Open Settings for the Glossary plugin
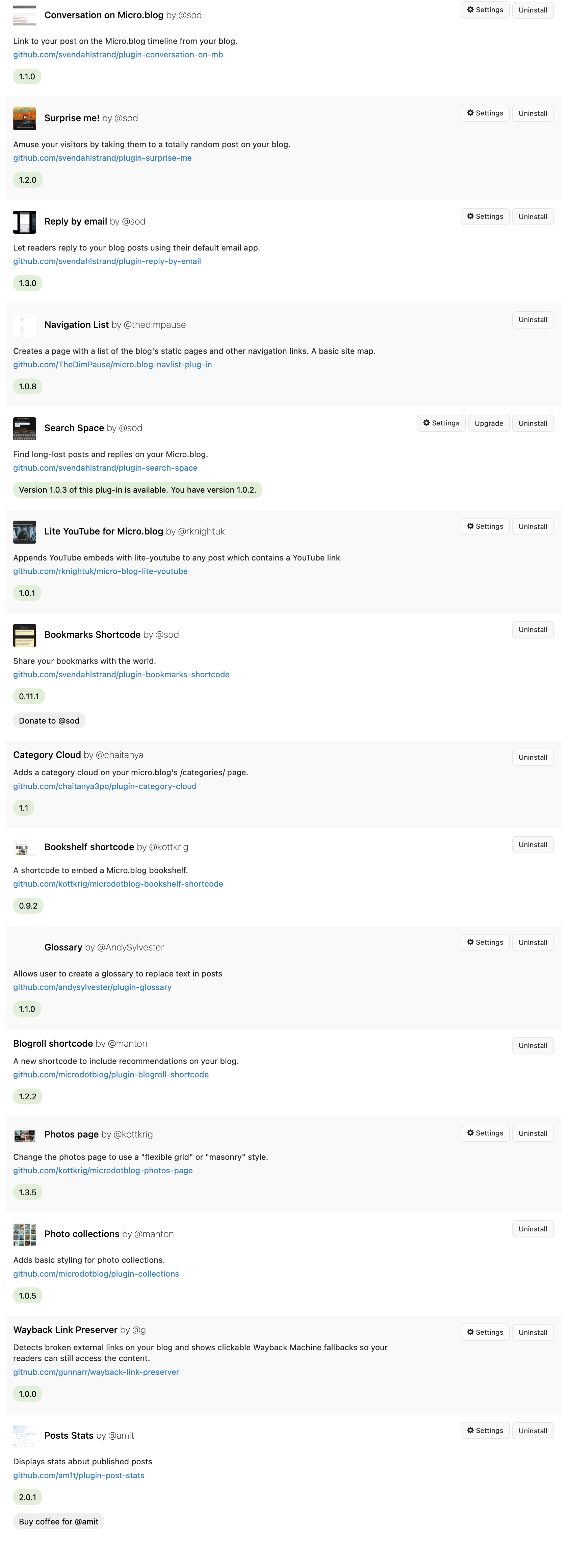 [x=485, y=943]
